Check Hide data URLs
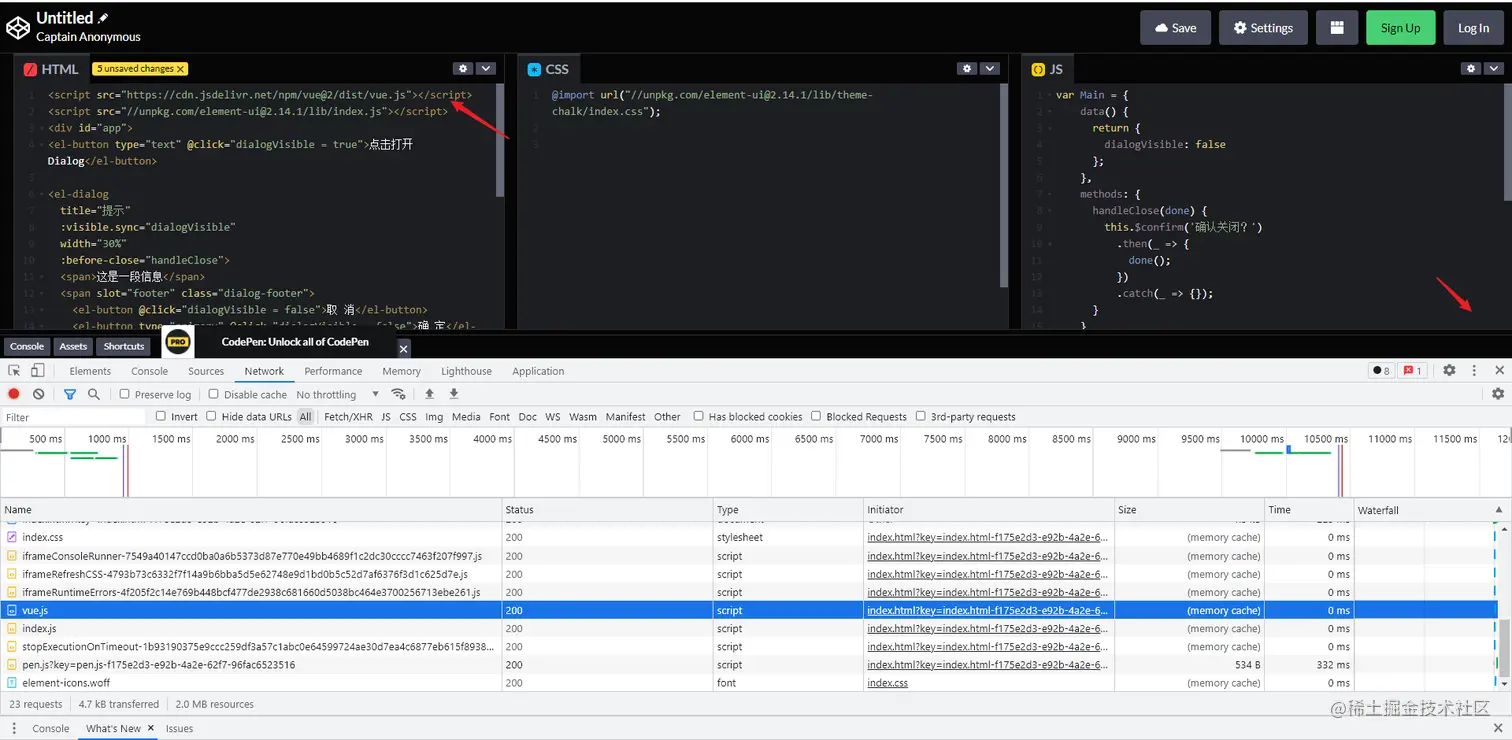Screen dimensions: 1512x740 coord(211,416)
